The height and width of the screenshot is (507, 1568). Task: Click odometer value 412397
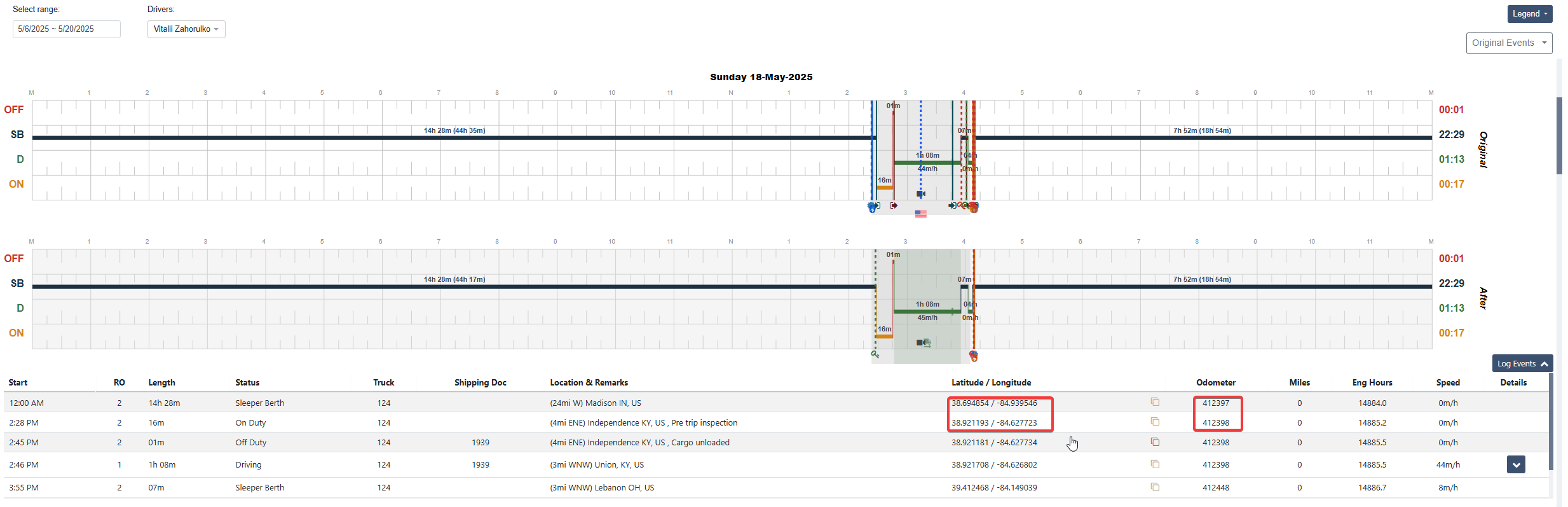click(x=1216, y=403)
